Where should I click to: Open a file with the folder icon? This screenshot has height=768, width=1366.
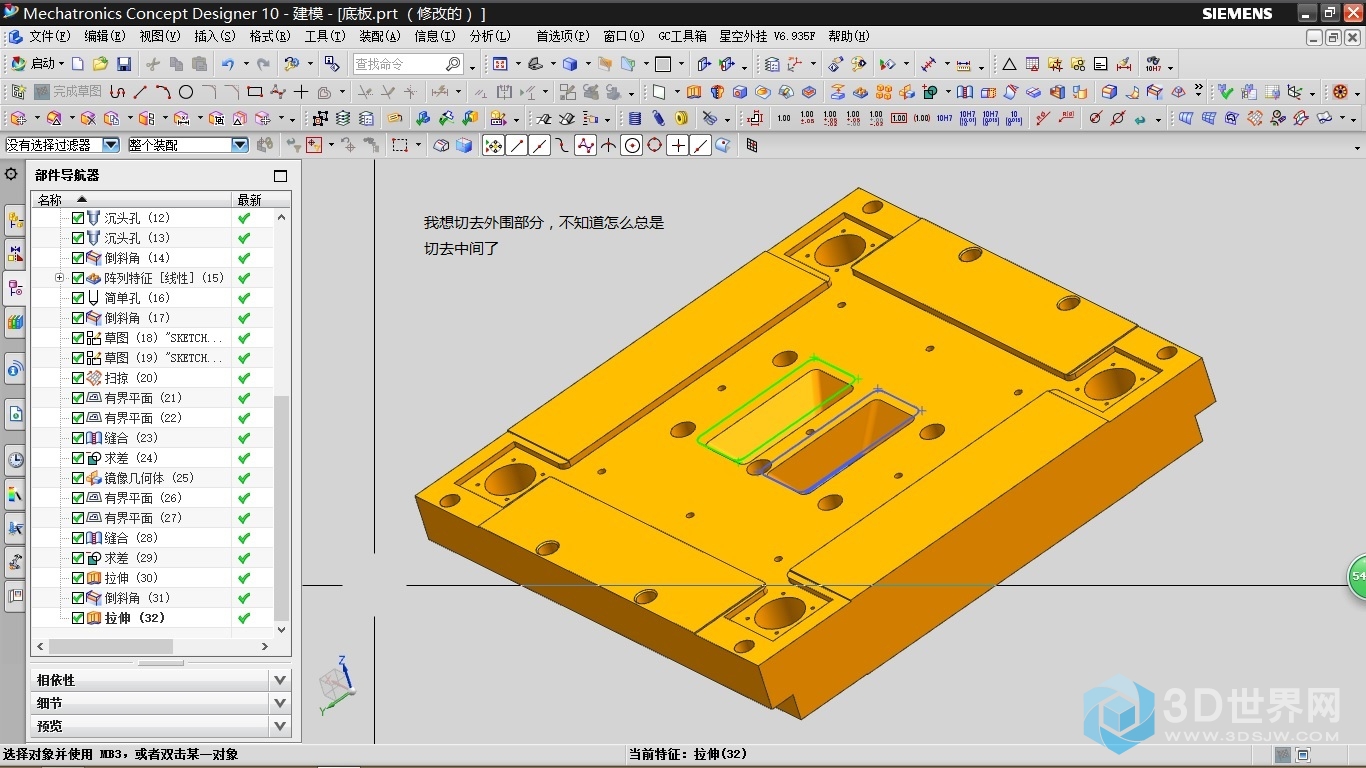[x=100, y=64]
